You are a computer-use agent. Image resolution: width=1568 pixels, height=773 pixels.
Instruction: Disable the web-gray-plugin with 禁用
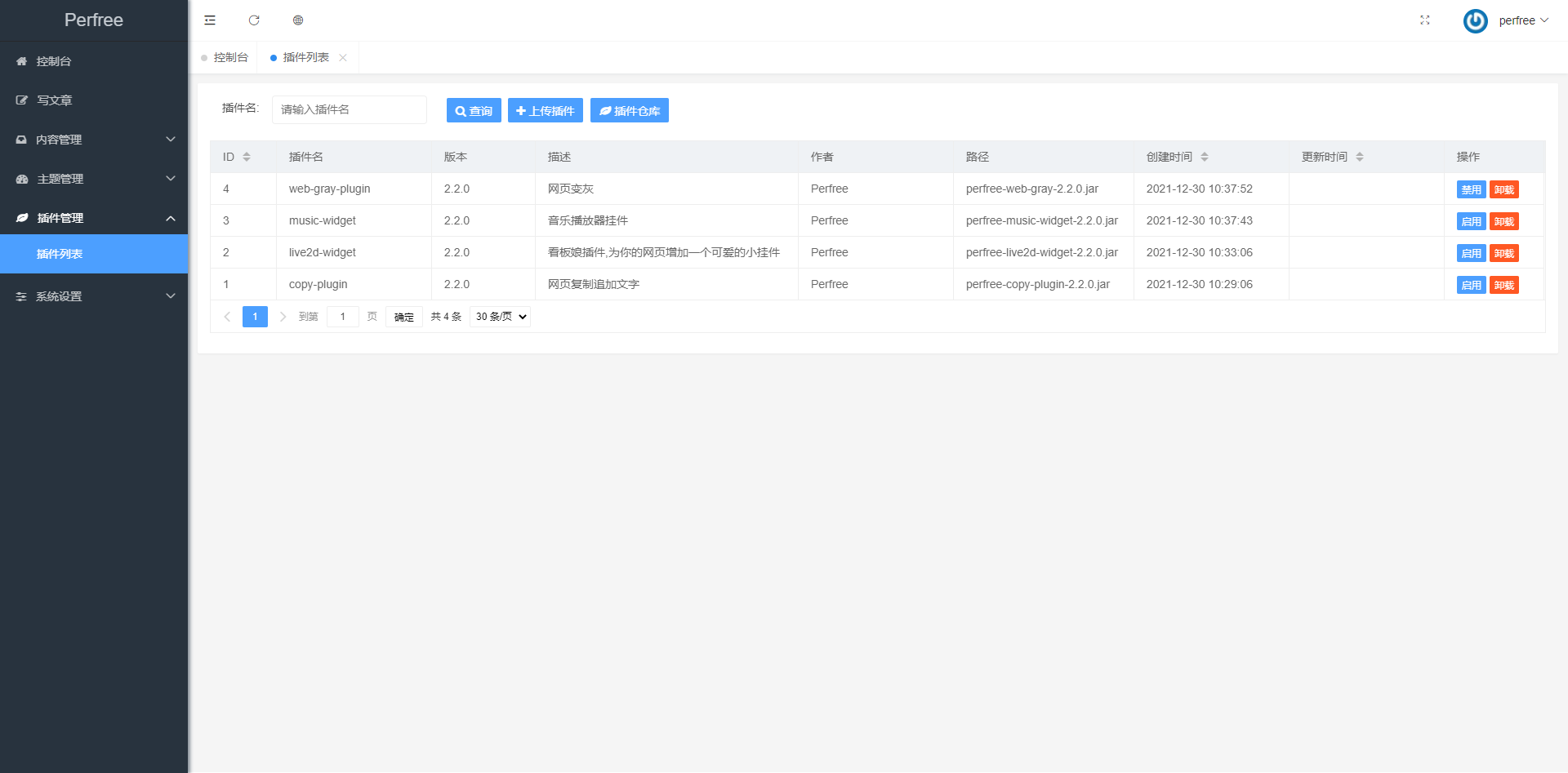pyautogui.click(x=1472, y=189)
